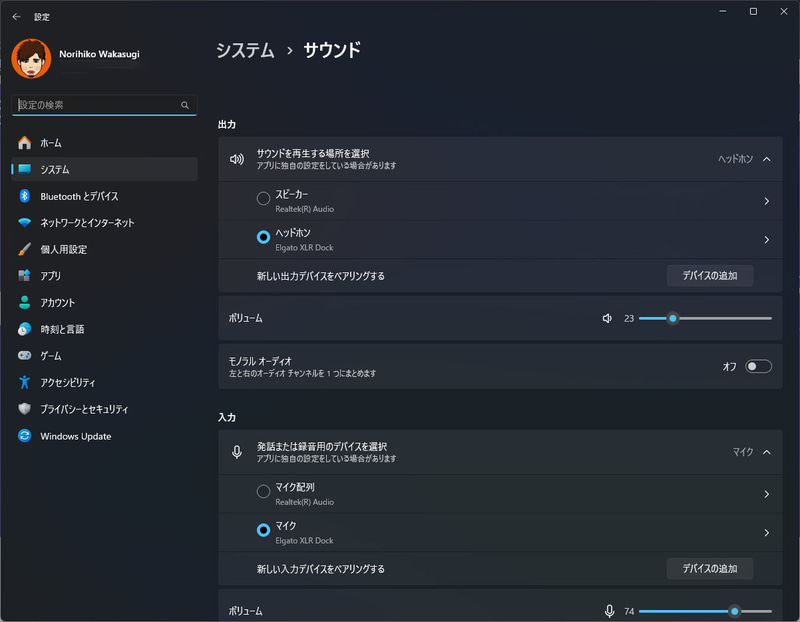The image size is (800, 622).
Task: Select マイク配列 as the input device
Action: coord(263,491)
